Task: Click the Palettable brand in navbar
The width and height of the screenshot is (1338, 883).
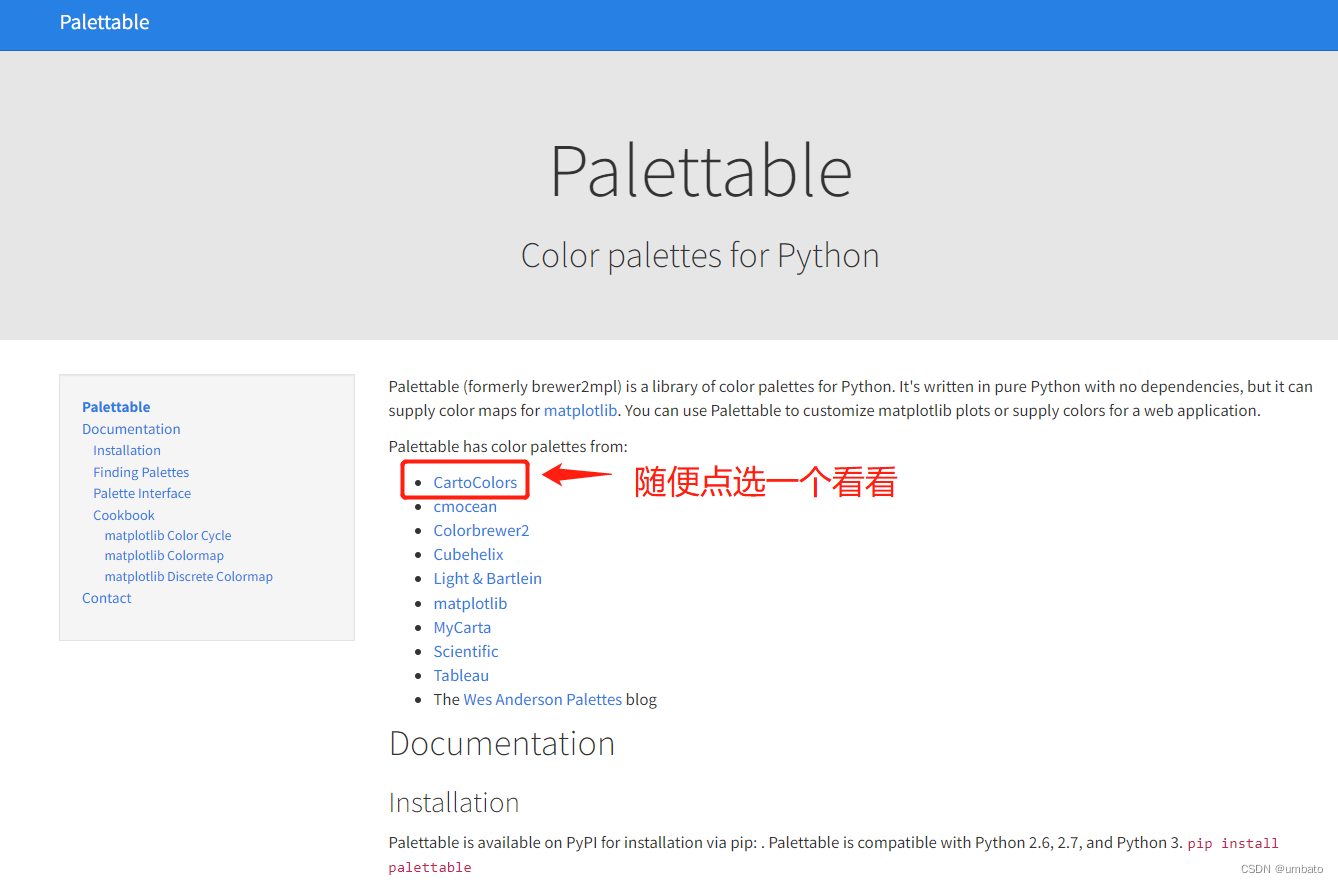Action: point(104,22)
